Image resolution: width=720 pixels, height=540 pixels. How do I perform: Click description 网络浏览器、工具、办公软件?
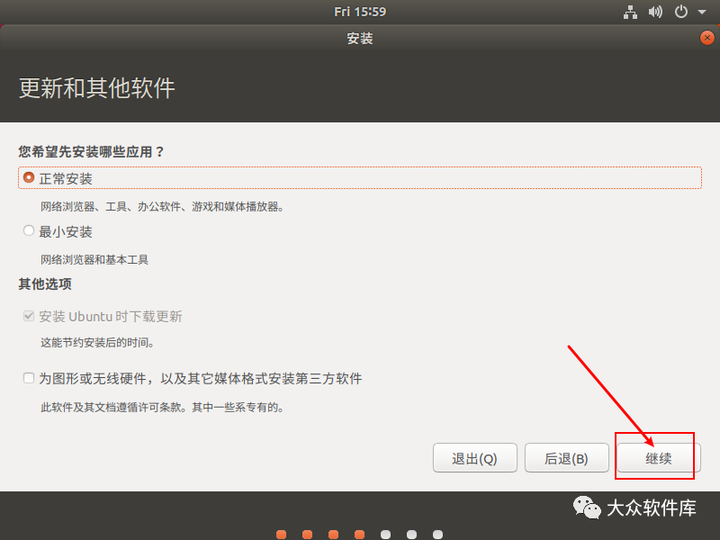[x=110, y=207]
